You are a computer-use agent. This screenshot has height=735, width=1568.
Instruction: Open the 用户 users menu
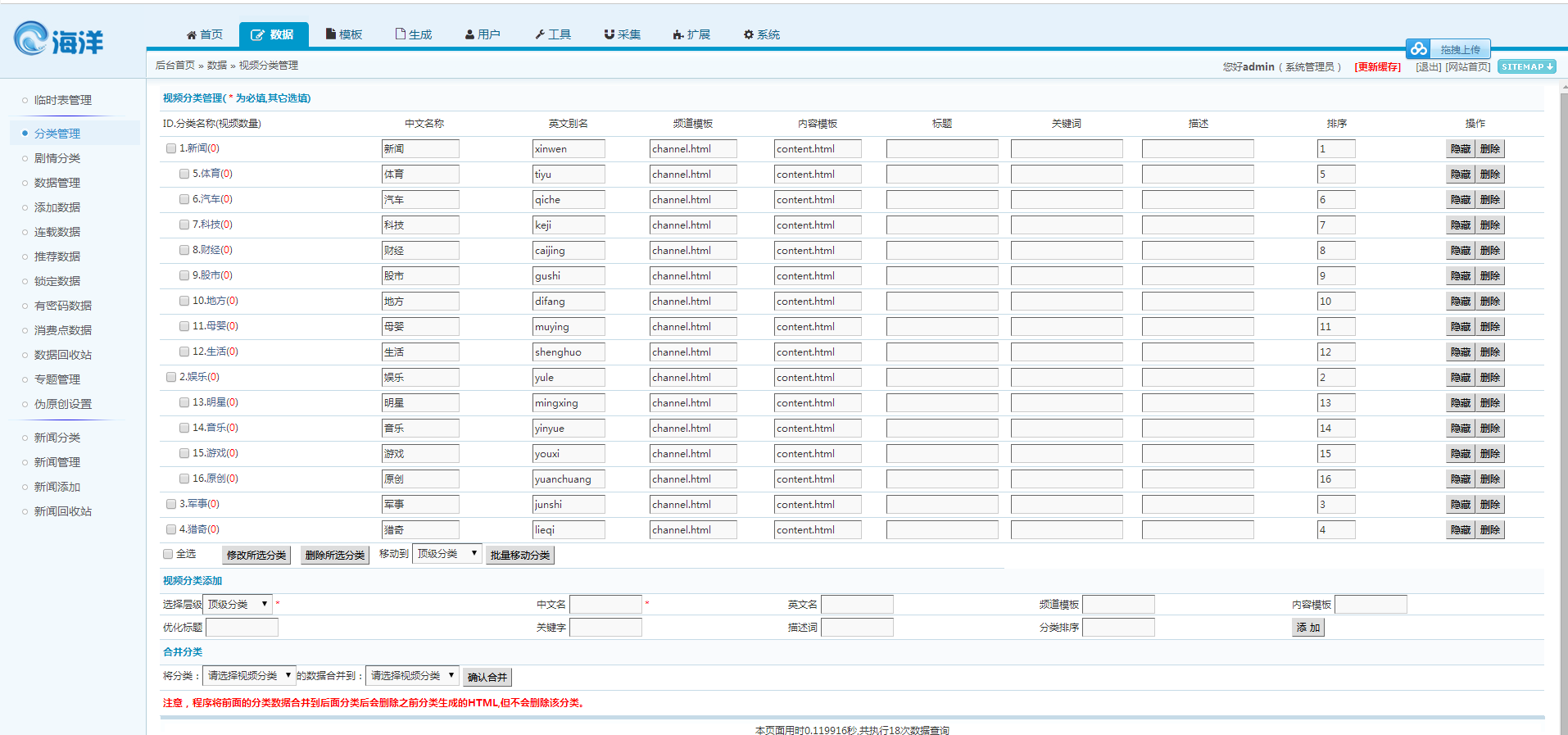tap(483, 34)
